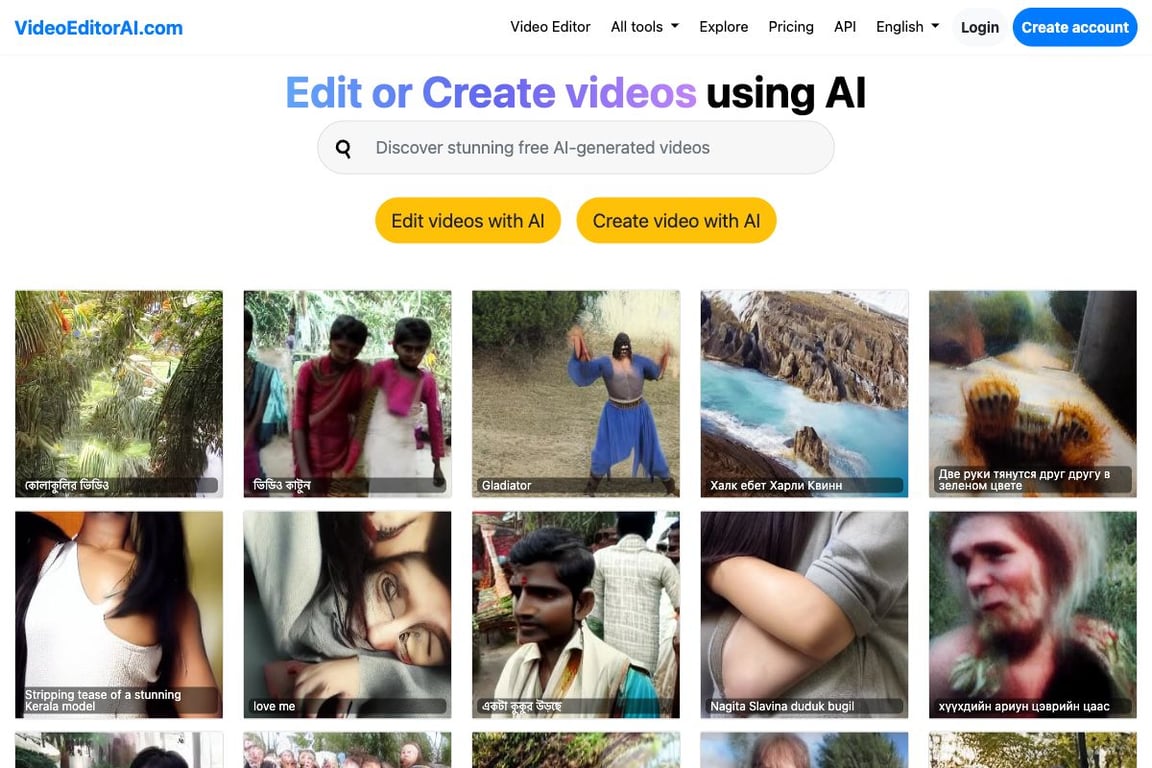The height and width of the screenshot is (768, 1152).
Task: Open the Gladiator video thumbnail
Action: point(575,394)
